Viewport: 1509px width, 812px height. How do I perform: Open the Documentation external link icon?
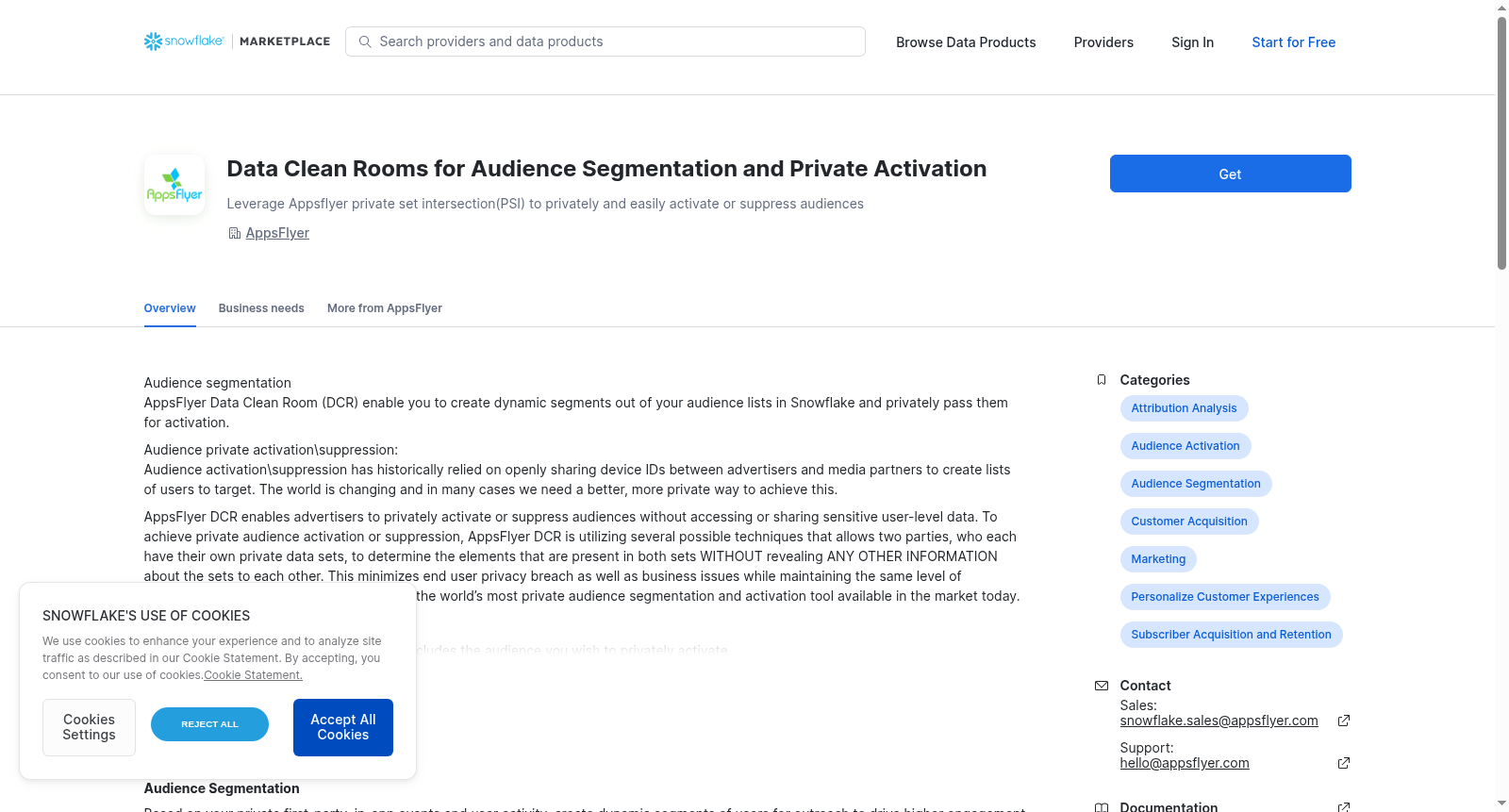[x=1344, y=807]
